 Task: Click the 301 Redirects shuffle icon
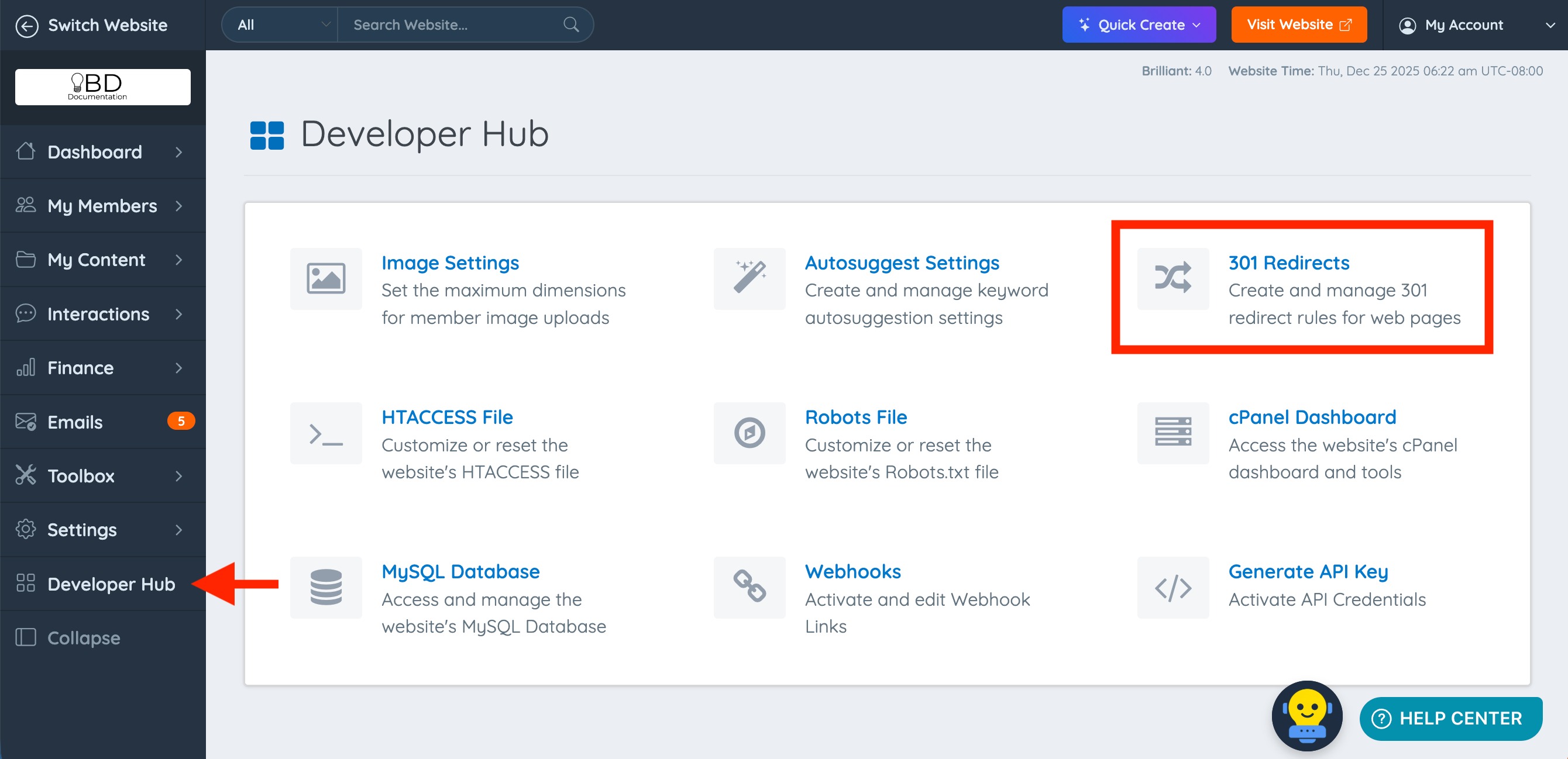click(x=1172, y=278)
